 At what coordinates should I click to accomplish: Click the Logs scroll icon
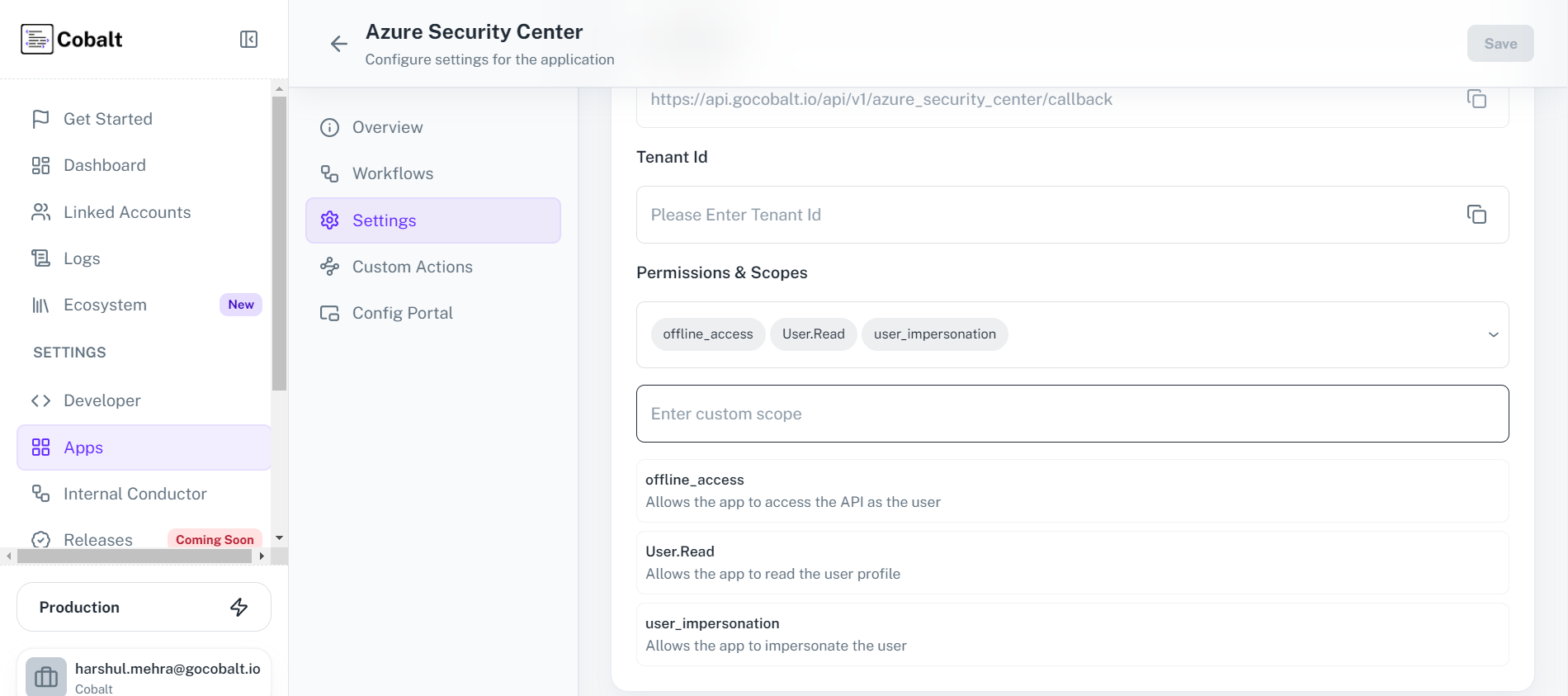tap(40, 258)
